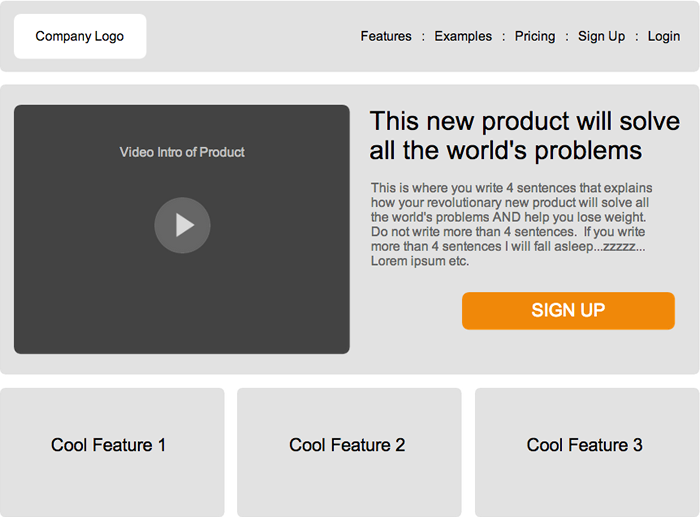Image resolution: width=700 pixels, height=517 pixels.
Task: Open the Login link
Action: coord(664,36)
